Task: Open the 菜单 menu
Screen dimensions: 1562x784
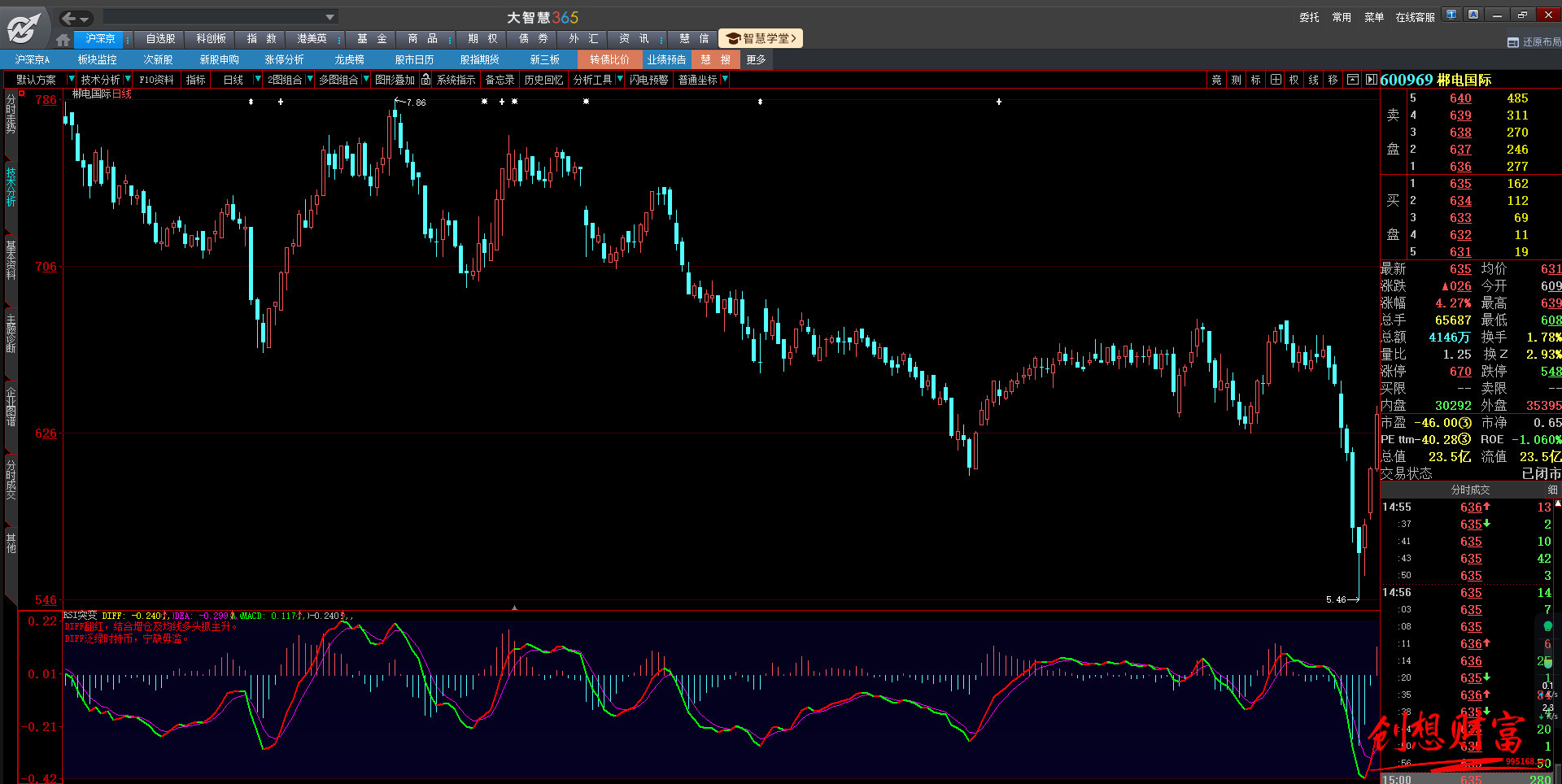Action: point(1374,17)
